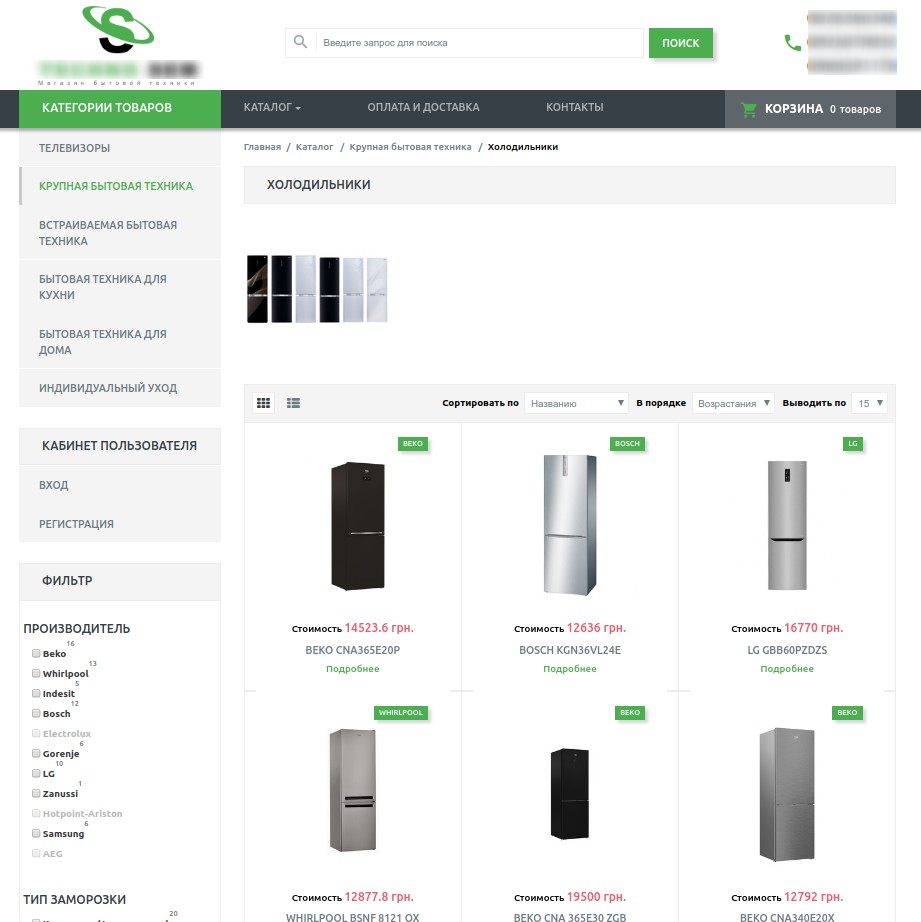Viewport: 921px width, 922px height.
Task: Open the В порядке order dropdown
Action: tap(733, 403)
